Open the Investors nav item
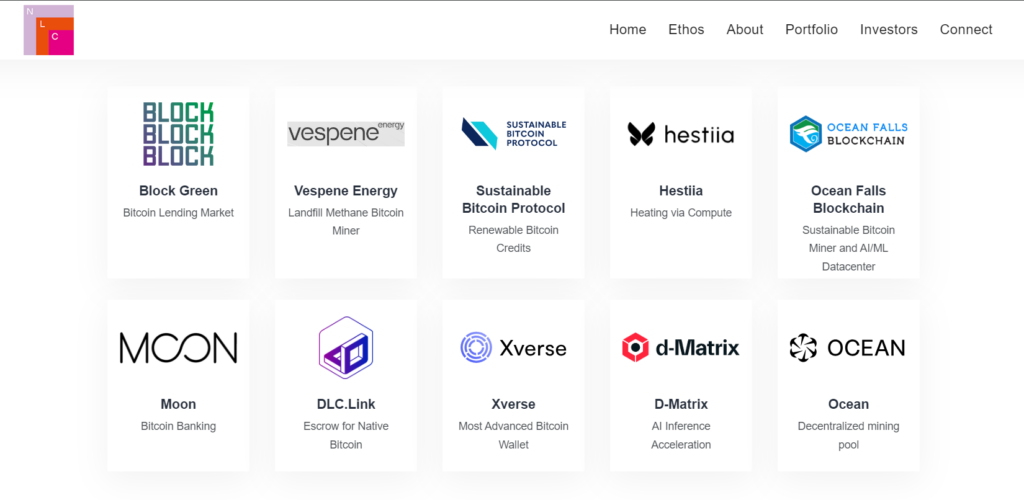Viewport: 1024px width, 500px height. coord(889,29)
